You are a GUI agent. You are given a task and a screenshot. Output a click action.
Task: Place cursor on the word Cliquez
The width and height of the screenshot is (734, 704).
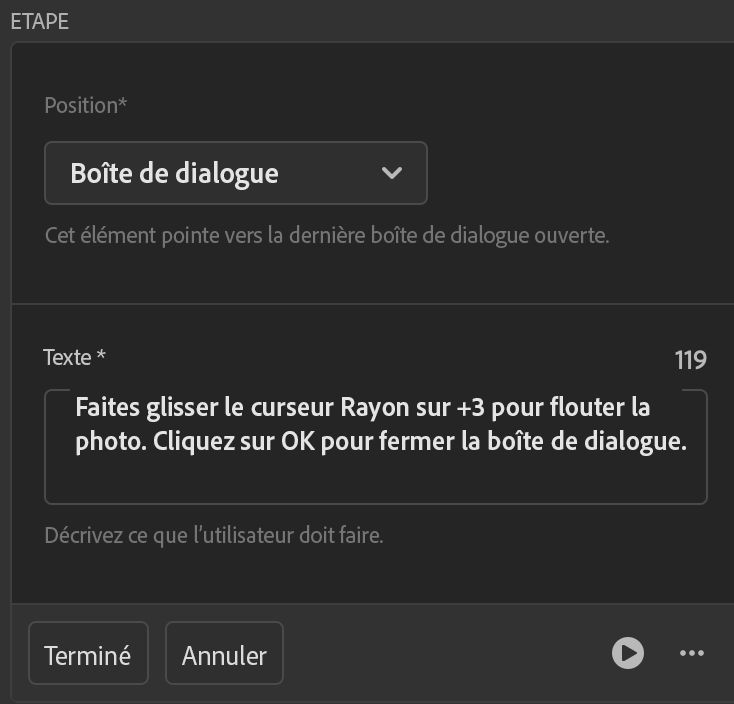pos(190,443)
